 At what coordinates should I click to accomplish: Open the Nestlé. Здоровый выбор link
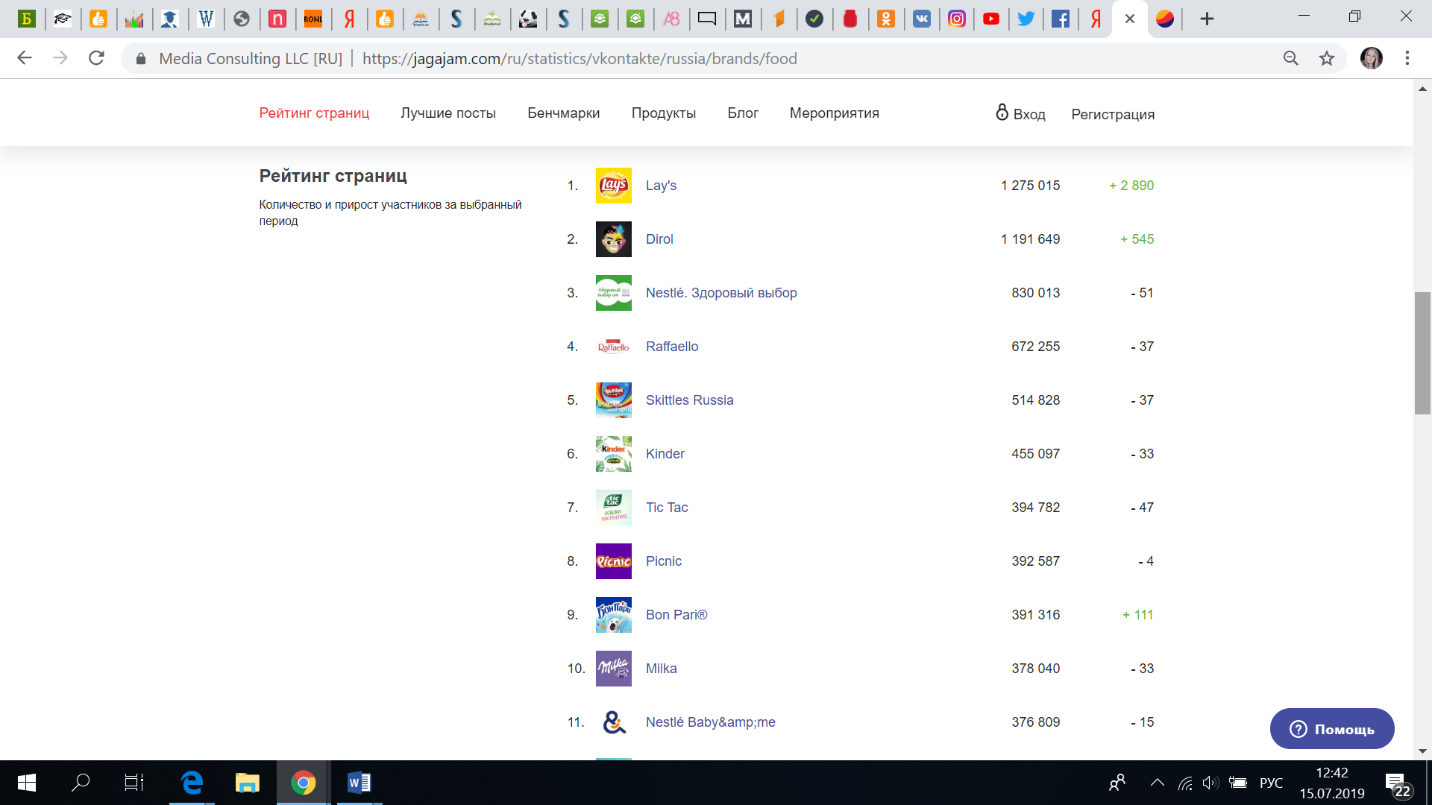(x=721, y=293)
